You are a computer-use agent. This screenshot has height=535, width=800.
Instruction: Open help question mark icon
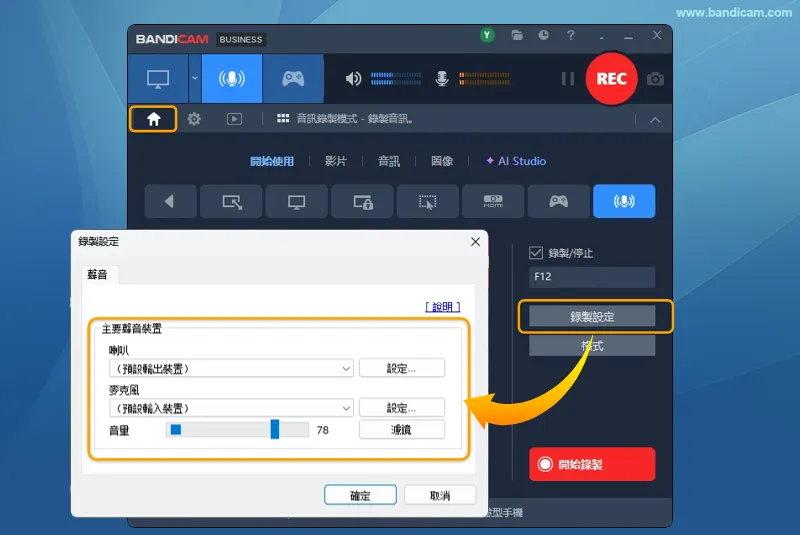click(x=570, y=35)
